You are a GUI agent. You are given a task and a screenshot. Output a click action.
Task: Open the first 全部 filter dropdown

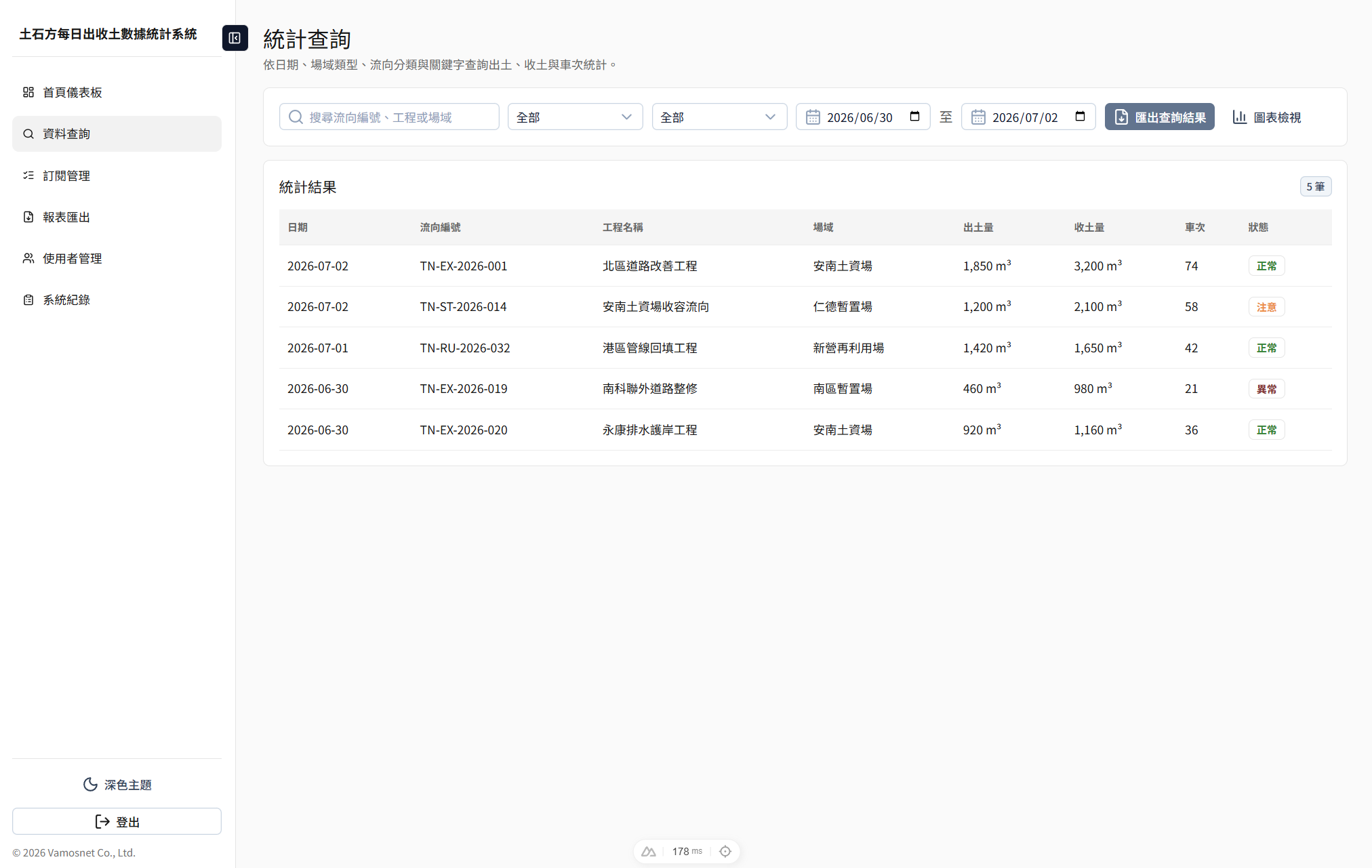[x=575, y=117]
